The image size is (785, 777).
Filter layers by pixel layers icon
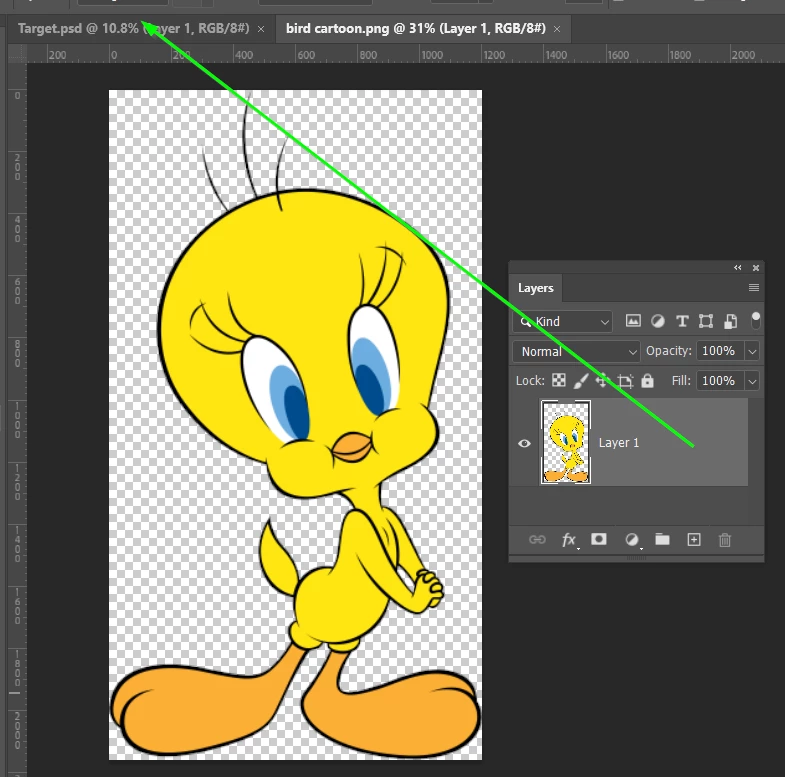(633, 321)
